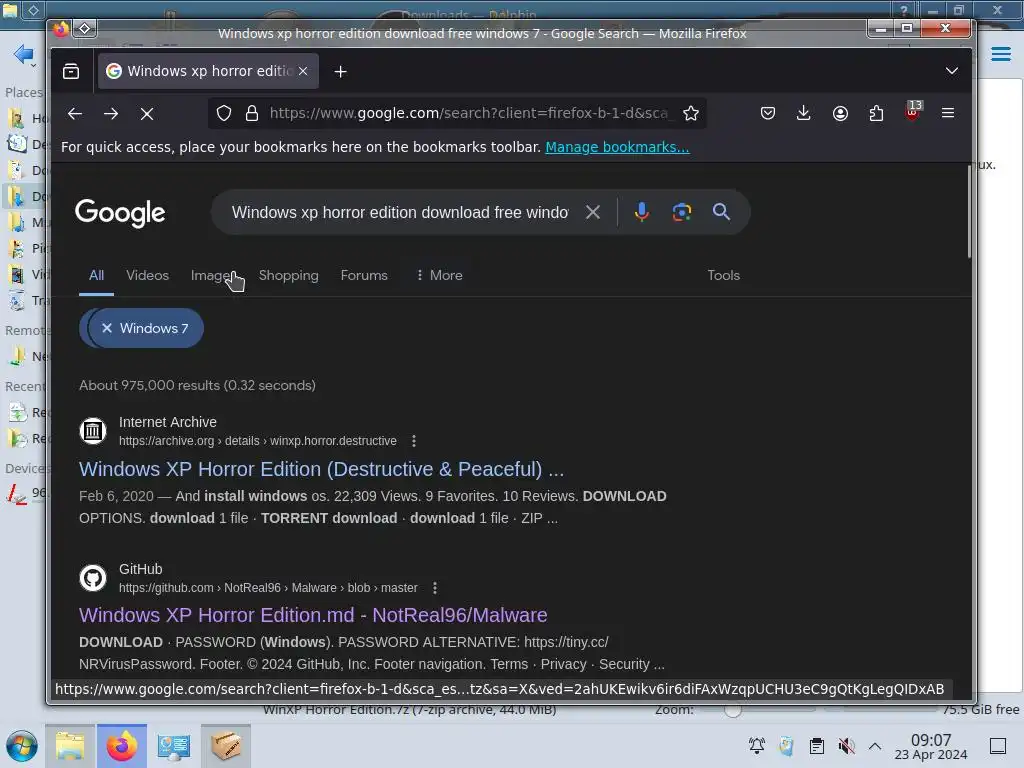Viewport: 1024px width, 768px height.
Task: Search by voice microphone
Action: [x=641, y=212]
